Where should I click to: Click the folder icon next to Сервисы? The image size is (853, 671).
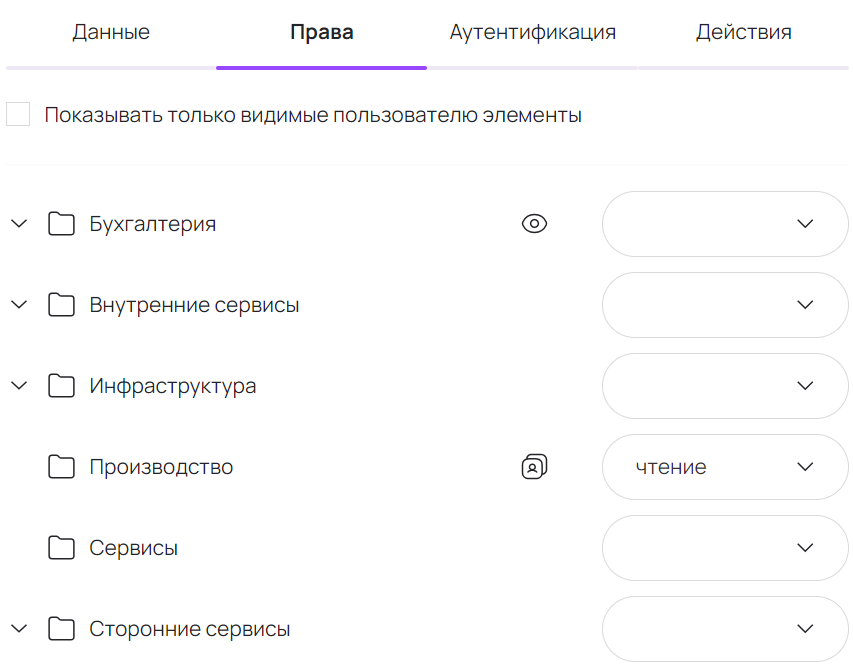(61, 547)
